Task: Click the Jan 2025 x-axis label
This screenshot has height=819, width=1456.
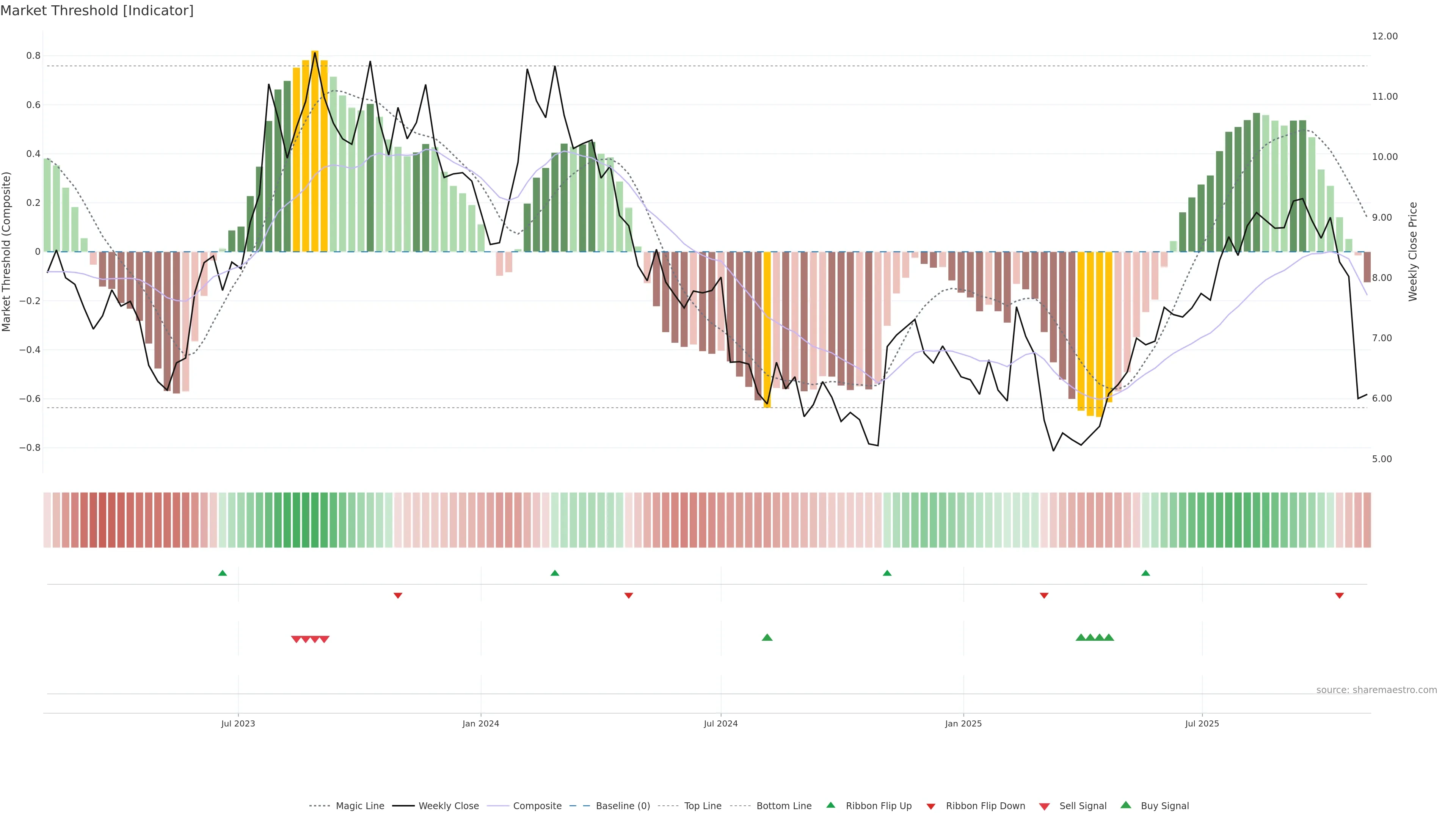Action: (x=964, y=723)
